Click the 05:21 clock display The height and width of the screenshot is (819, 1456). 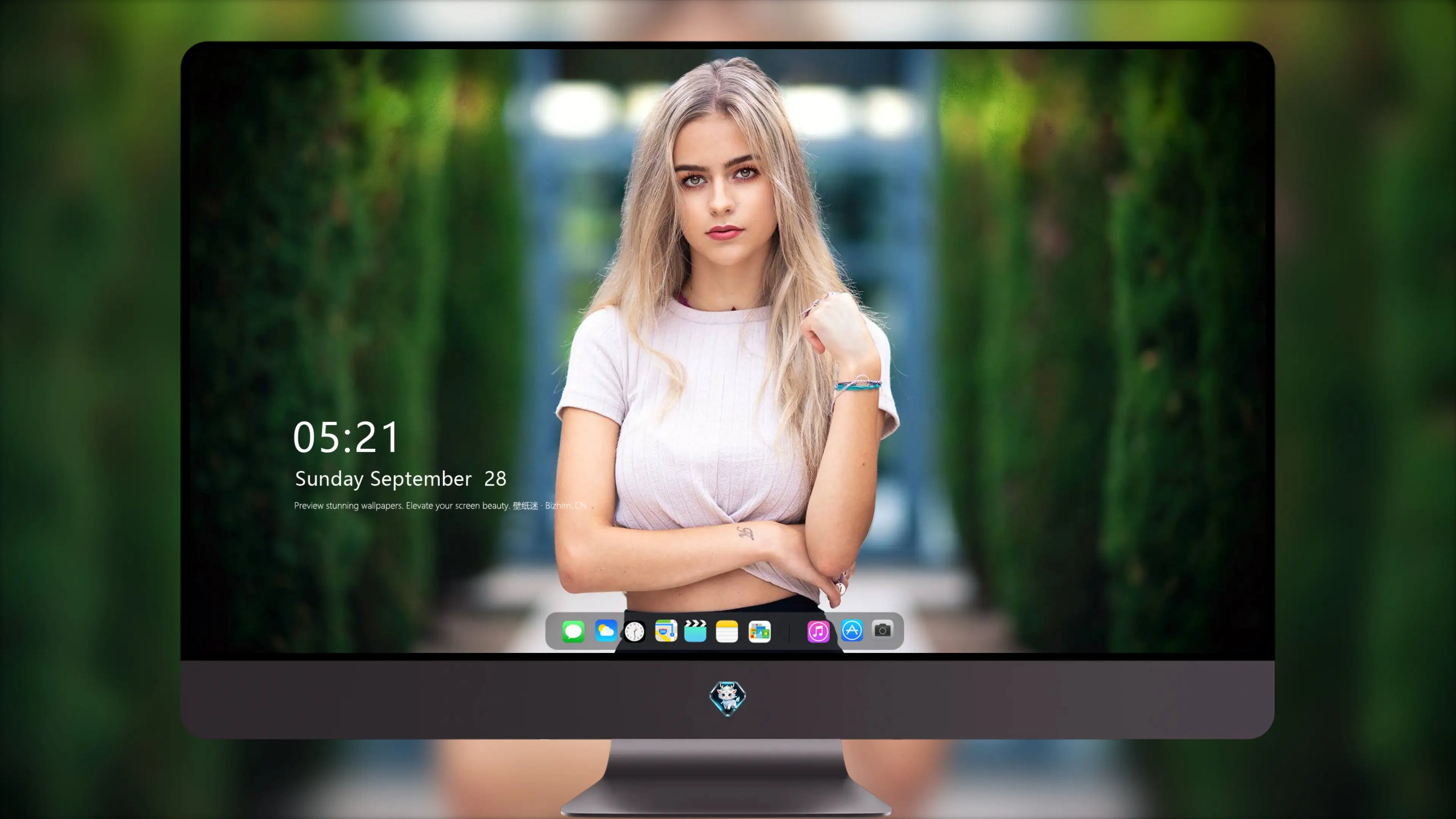coord(346,437)
